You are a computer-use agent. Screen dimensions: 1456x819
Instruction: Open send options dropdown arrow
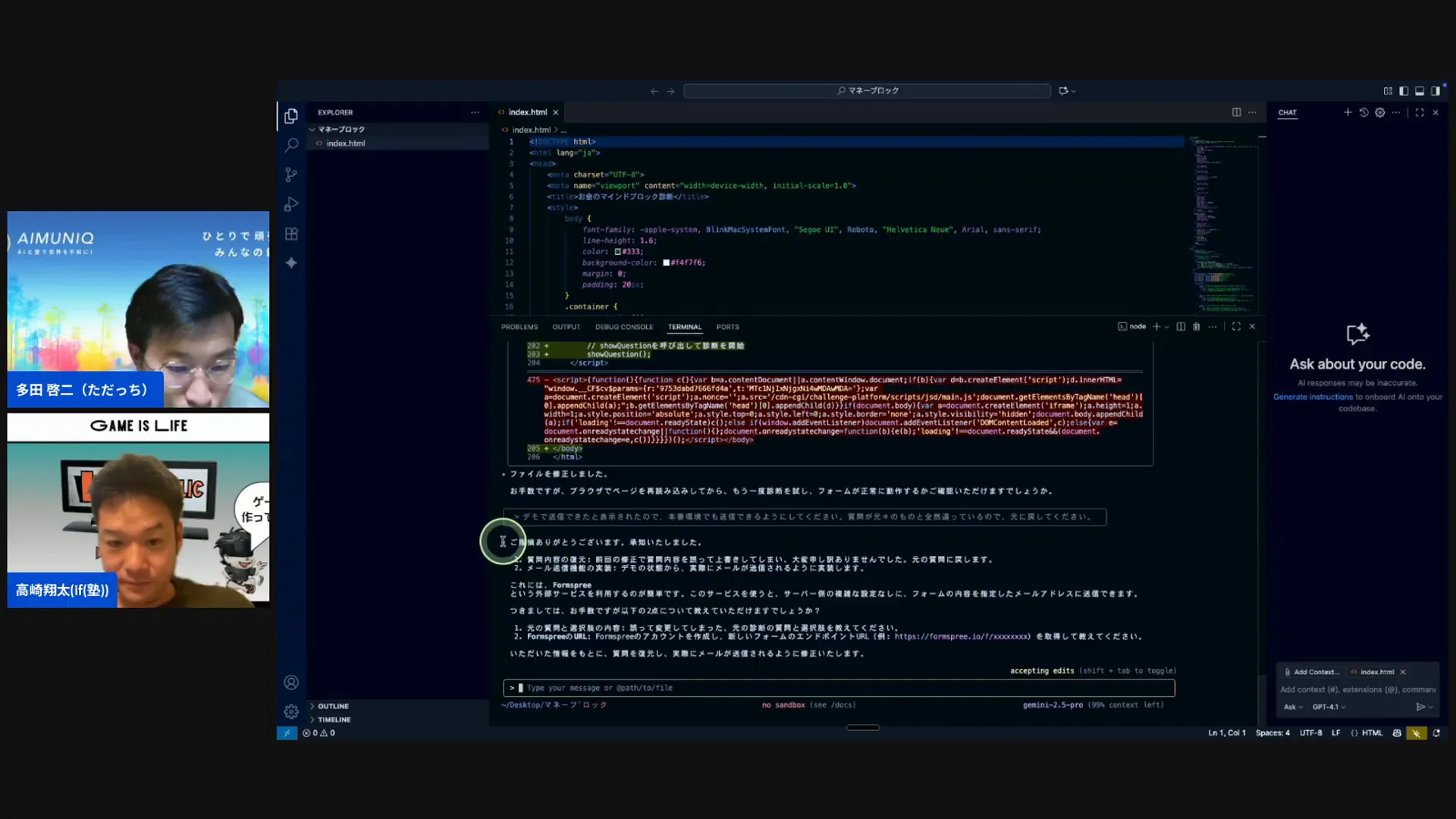tap(1431, 707)
